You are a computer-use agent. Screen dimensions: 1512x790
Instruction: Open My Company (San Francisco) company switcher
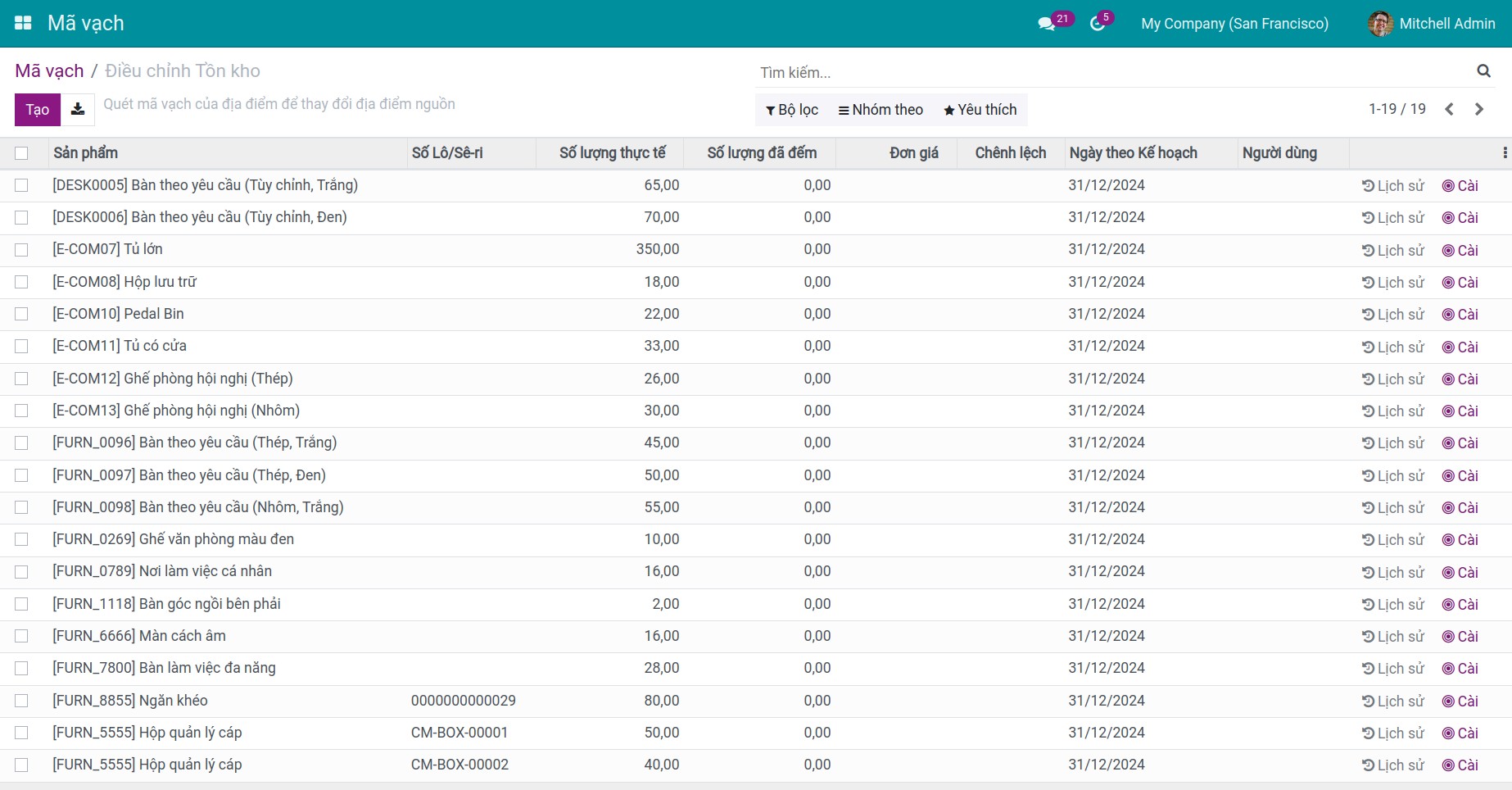point(1234,24)
